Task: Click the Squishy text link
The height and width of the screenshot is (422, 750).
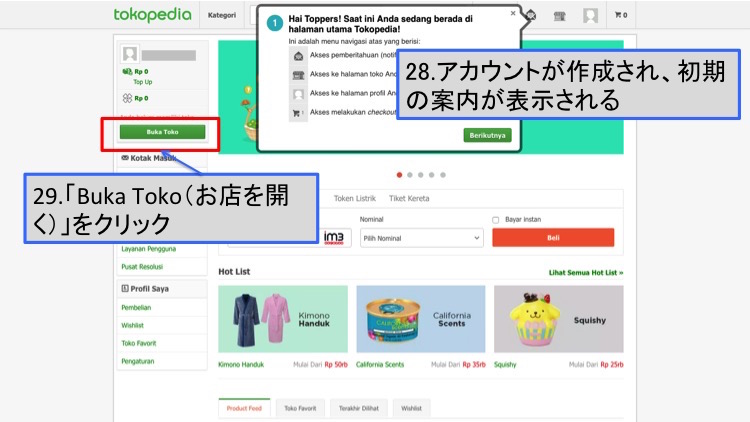Action: [505, 365]
